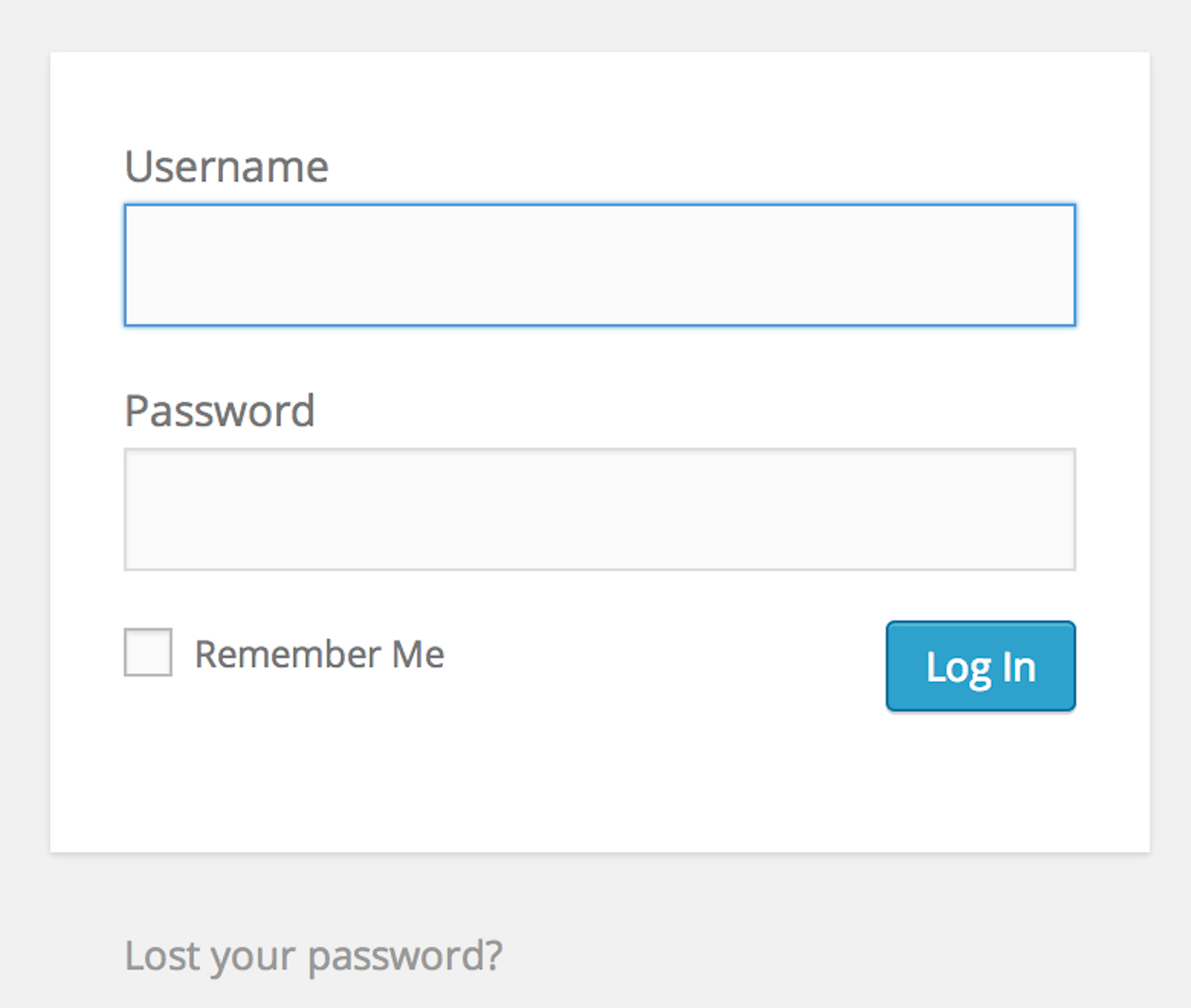Click the Username label text
The width and height of the screenshot is (1191, 1008).
pyautogui.click(x=226, y=166)
